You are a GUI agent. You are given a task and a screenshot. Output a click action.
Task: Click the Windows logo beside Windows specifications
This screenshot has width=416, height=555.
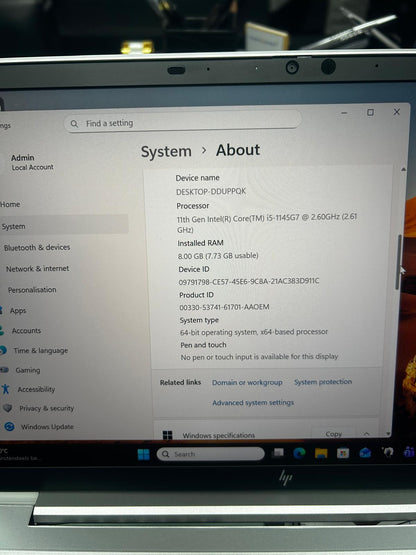(167, 435)
